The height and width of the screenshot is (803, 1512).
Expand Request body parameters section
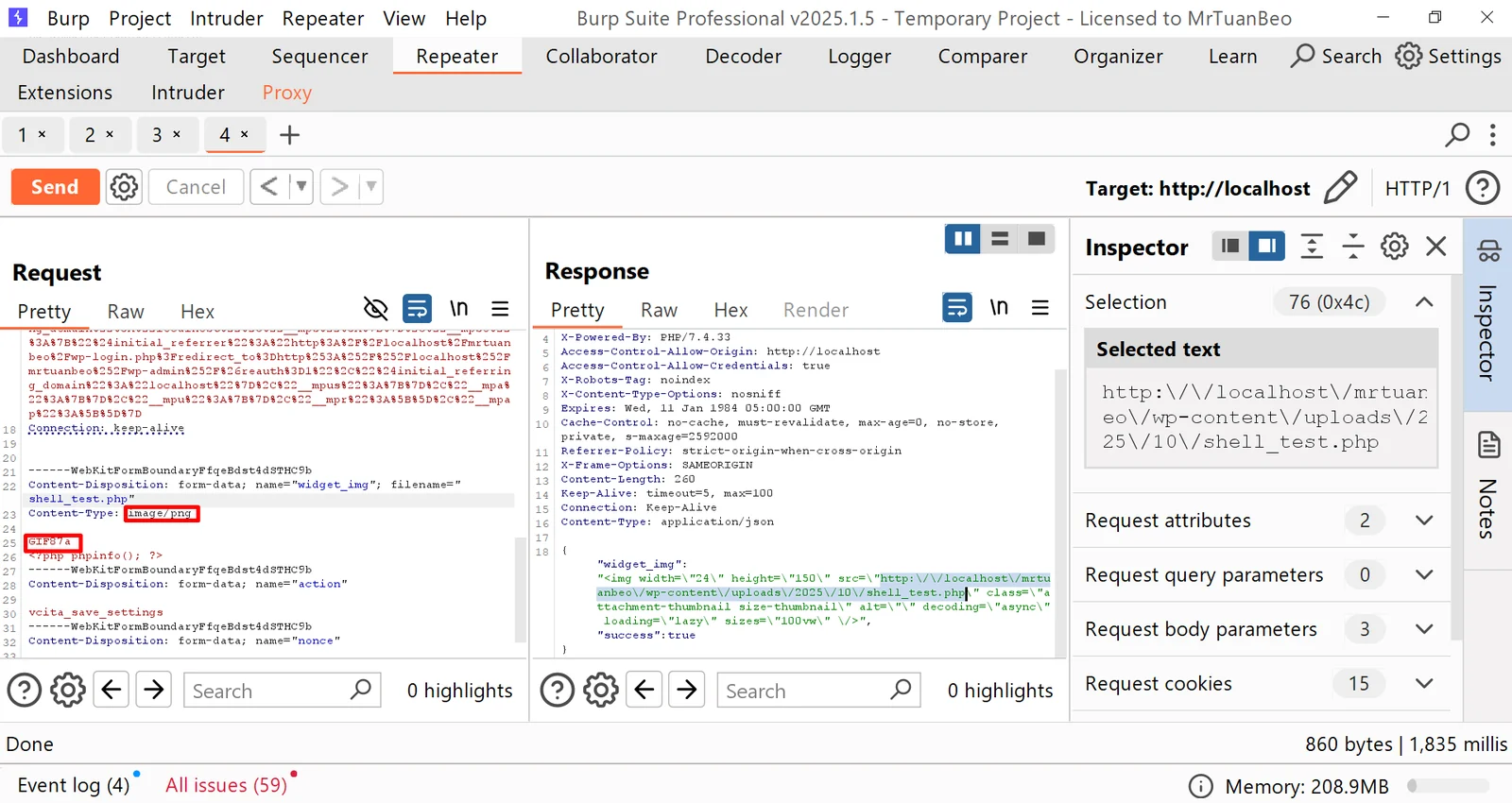[1424, 629]
